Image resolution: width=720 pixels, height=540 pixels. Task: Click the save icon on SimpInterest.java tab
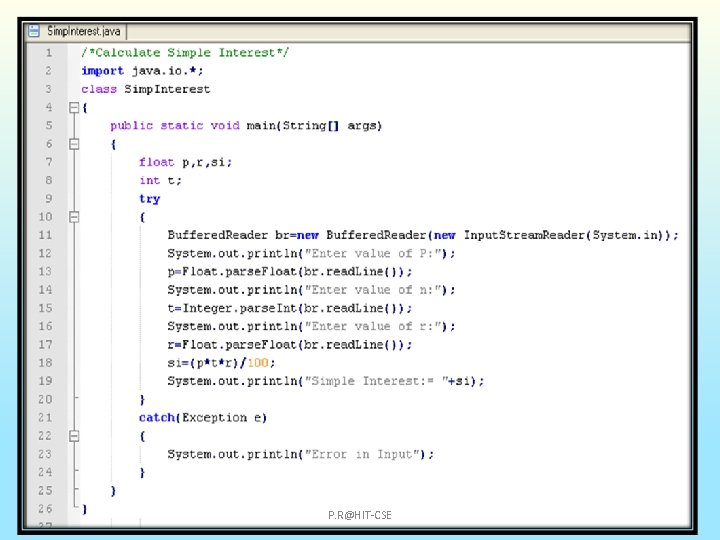tap(34, 31)
